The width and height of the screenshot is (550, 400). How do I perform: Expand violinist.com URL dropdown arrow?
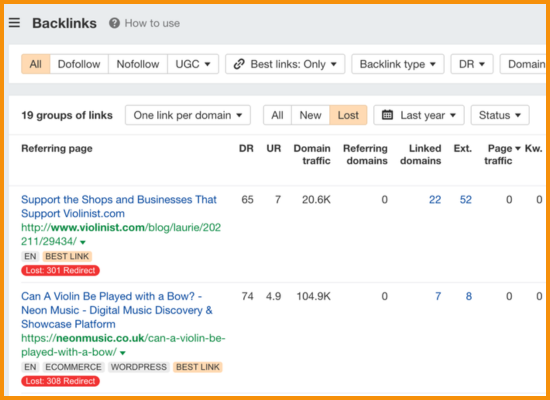click(x=83, y=242)
